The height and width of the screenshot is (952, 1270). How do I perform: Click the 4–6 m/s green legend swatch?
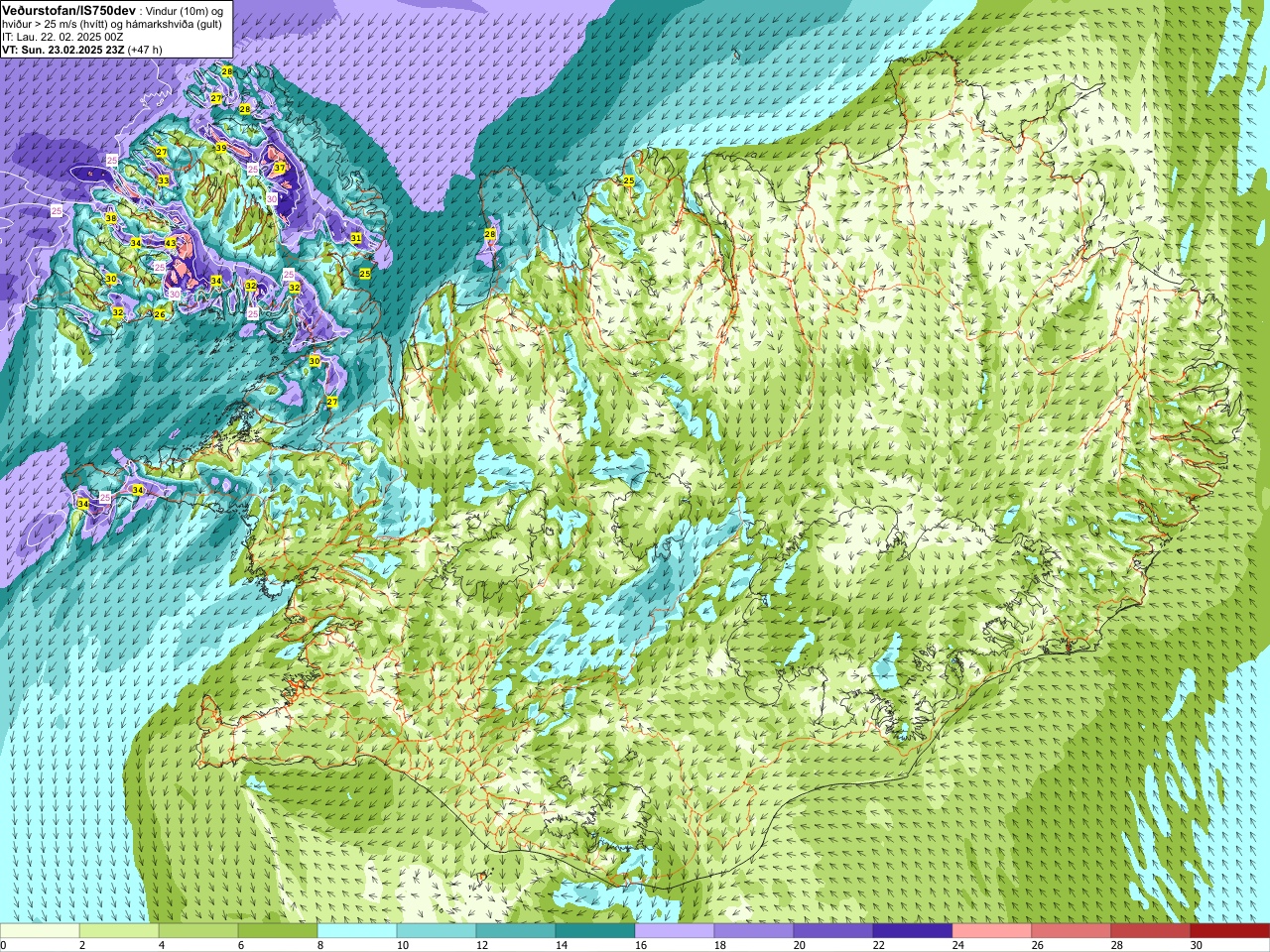pos(198,931)
